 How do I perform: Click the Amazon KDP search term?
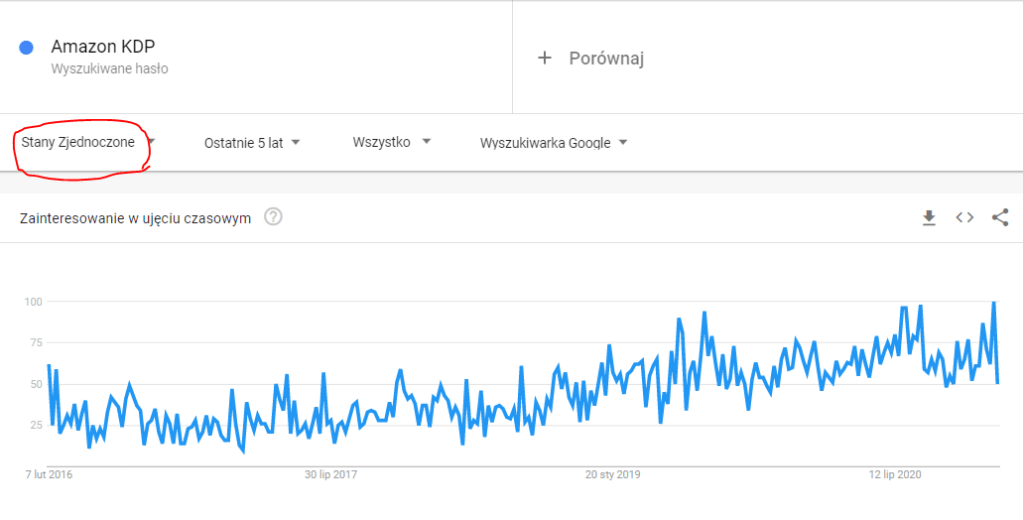tap(103, 47)
